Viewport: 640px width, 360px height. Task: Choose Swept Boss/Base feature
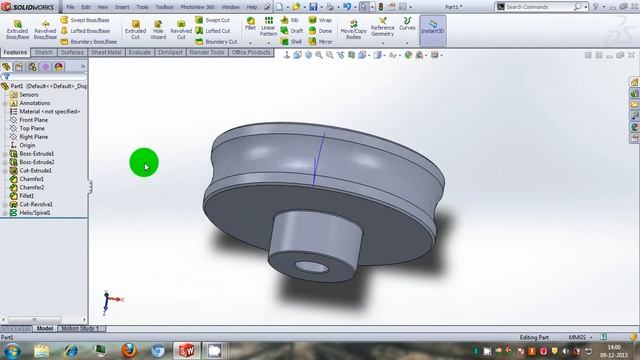point(85,20)
